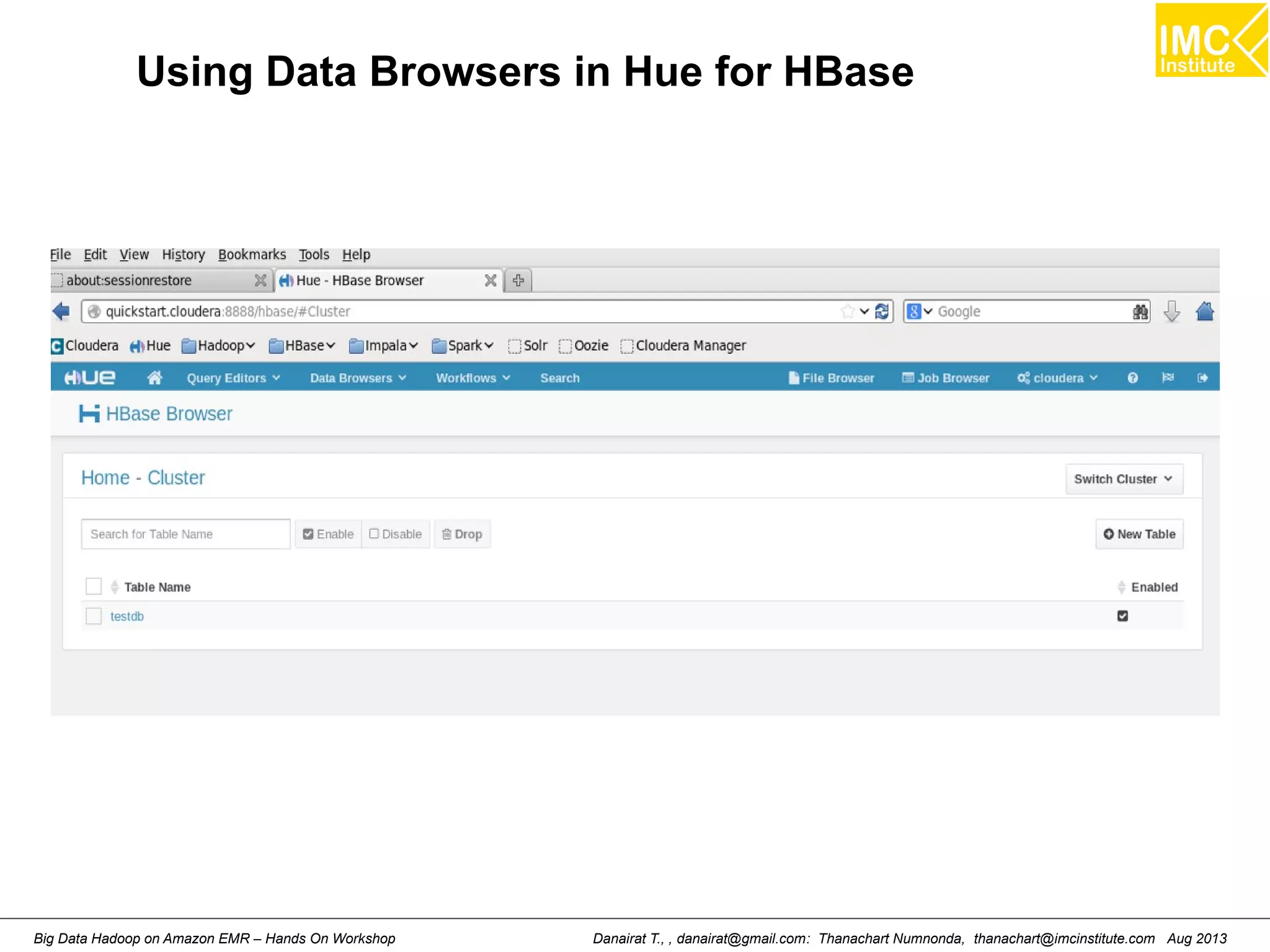The height and width of the screenshot is (952, 1270).
Task: Click the Cluster breadcrumb link
Action: tap(176, 478)
